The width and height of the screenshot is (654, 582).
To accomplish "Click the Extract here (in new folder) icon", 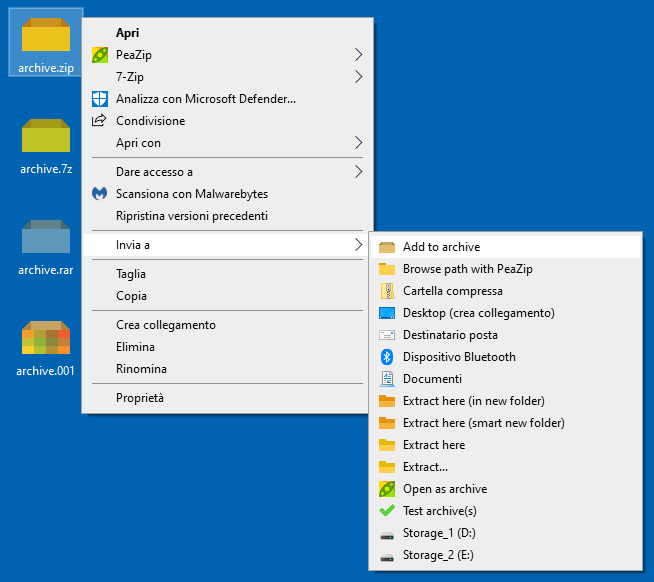I will (387, 401).
